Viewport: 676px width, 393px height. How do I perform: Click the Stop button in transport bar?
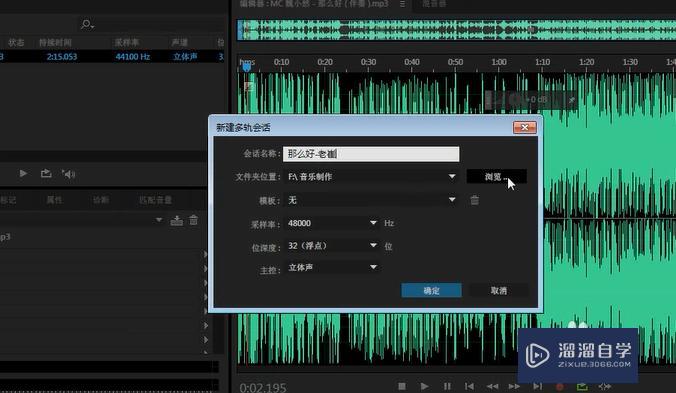click(402, 387)
